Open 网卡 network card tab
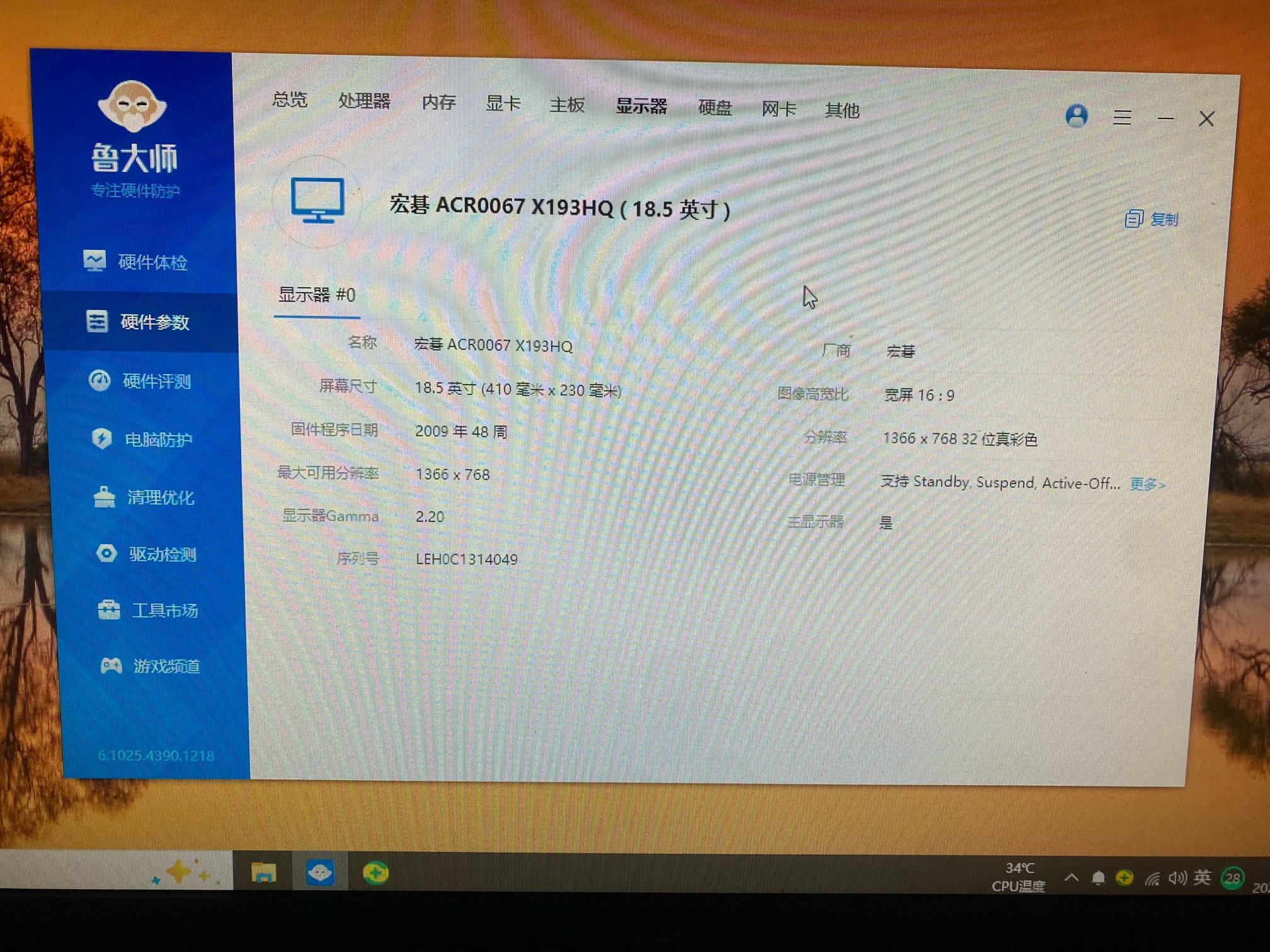1270x952 pixels. [779, 109]
